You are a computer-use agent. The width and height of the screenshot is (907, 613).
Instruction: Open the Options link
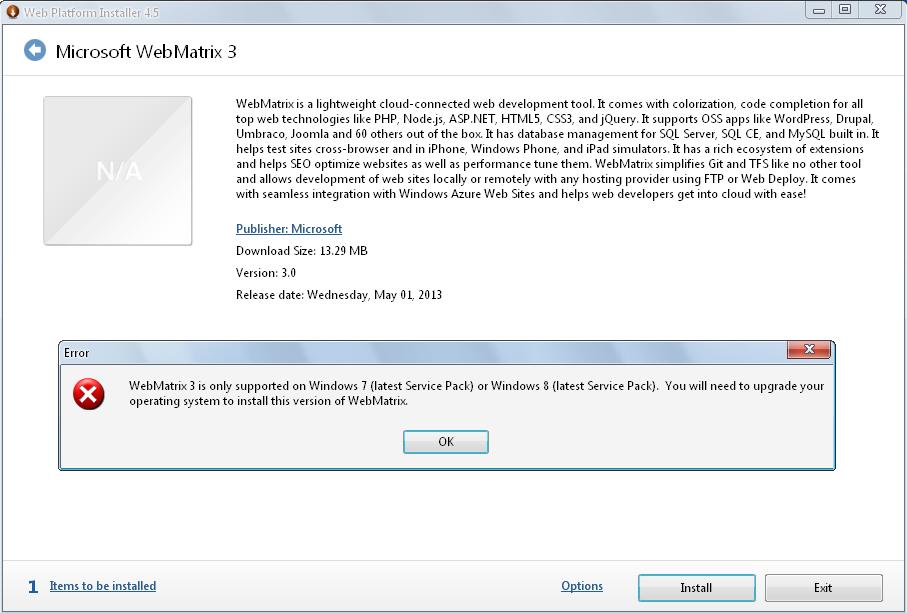(x=582, y=586)
